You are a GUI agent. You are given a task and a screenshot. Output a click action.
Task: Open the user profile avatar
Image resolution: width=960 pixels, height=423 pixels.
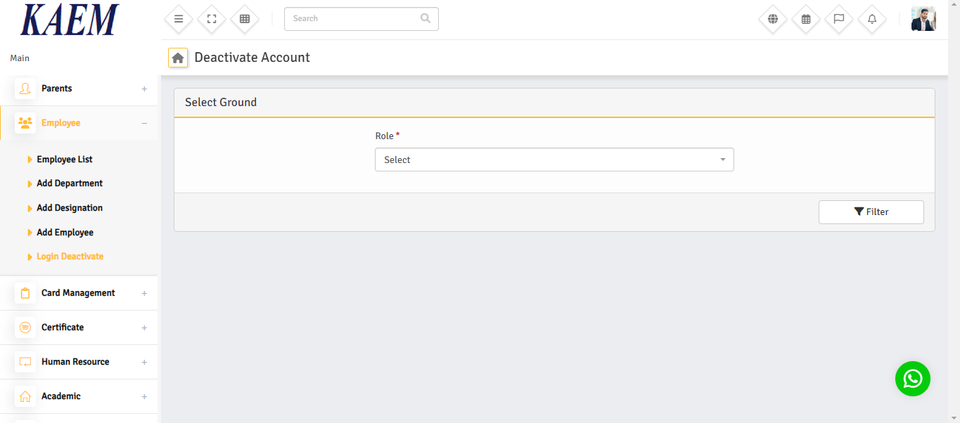point(923,19)
